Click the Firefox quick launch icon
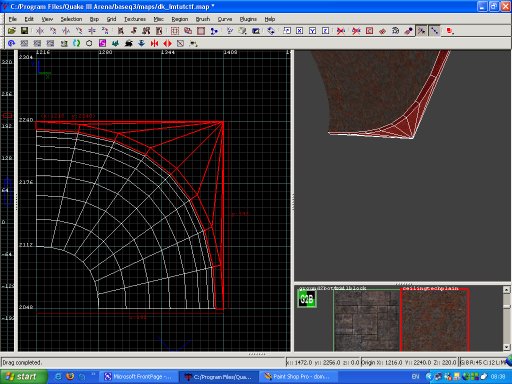512x384 pixels. click(70, 377)
